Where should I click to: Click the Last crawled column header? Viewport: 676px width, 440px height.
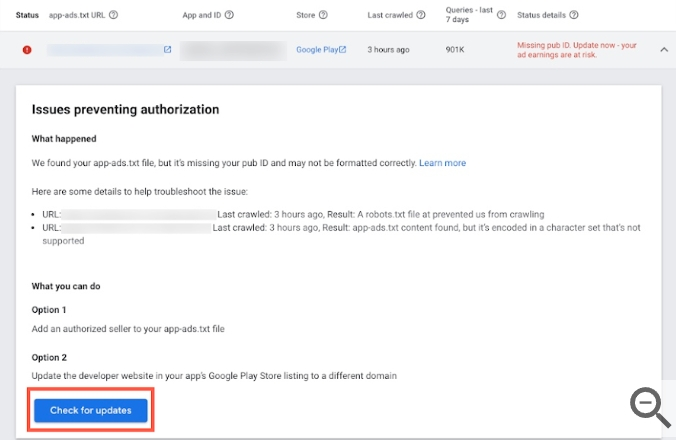tap(390, 15)
